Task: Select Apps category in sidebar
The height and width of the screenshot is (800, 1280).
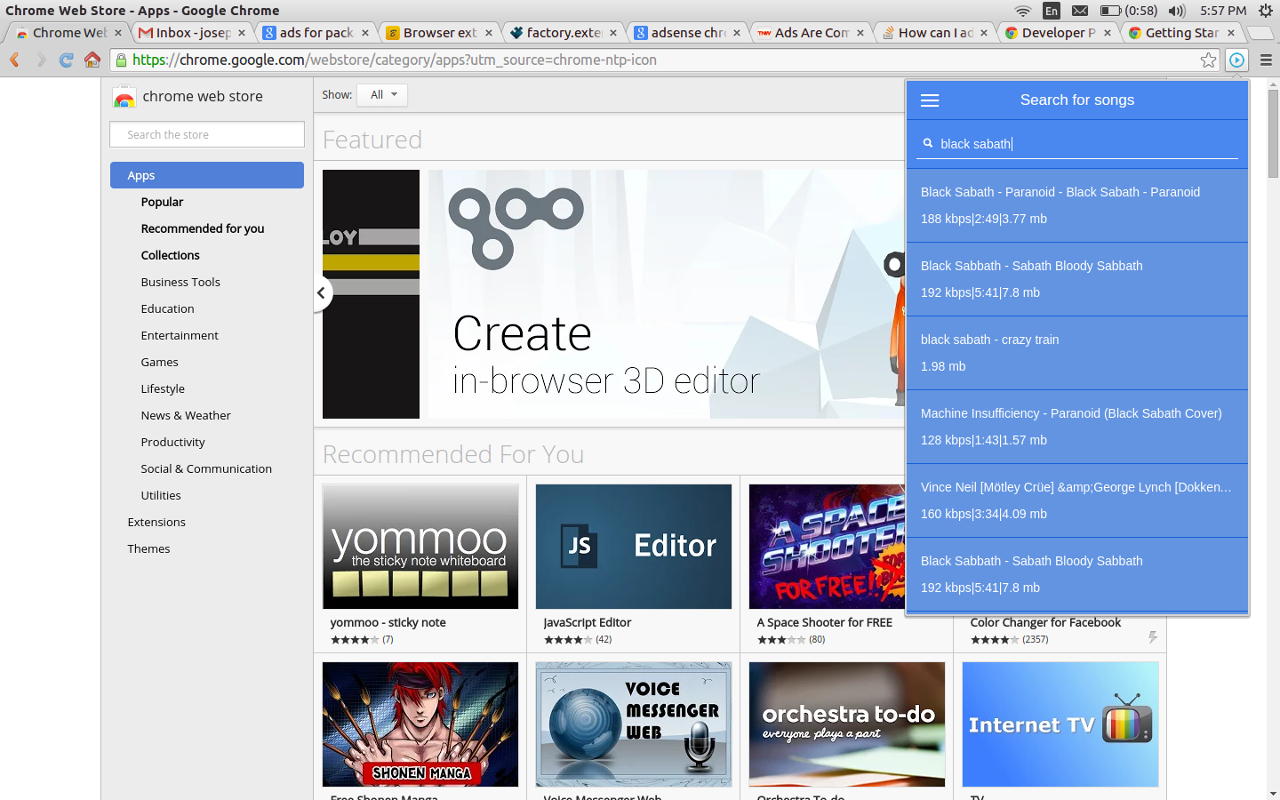Action: click(207, 175)
